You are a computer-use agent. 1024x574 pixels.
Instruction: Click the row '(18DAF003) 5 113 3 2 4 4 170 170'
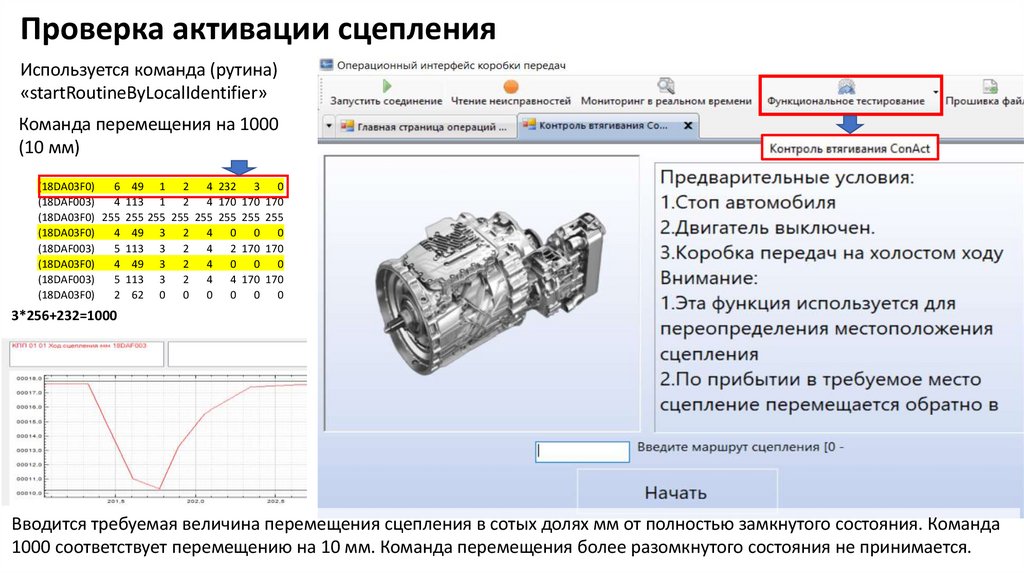click(161, 279)
